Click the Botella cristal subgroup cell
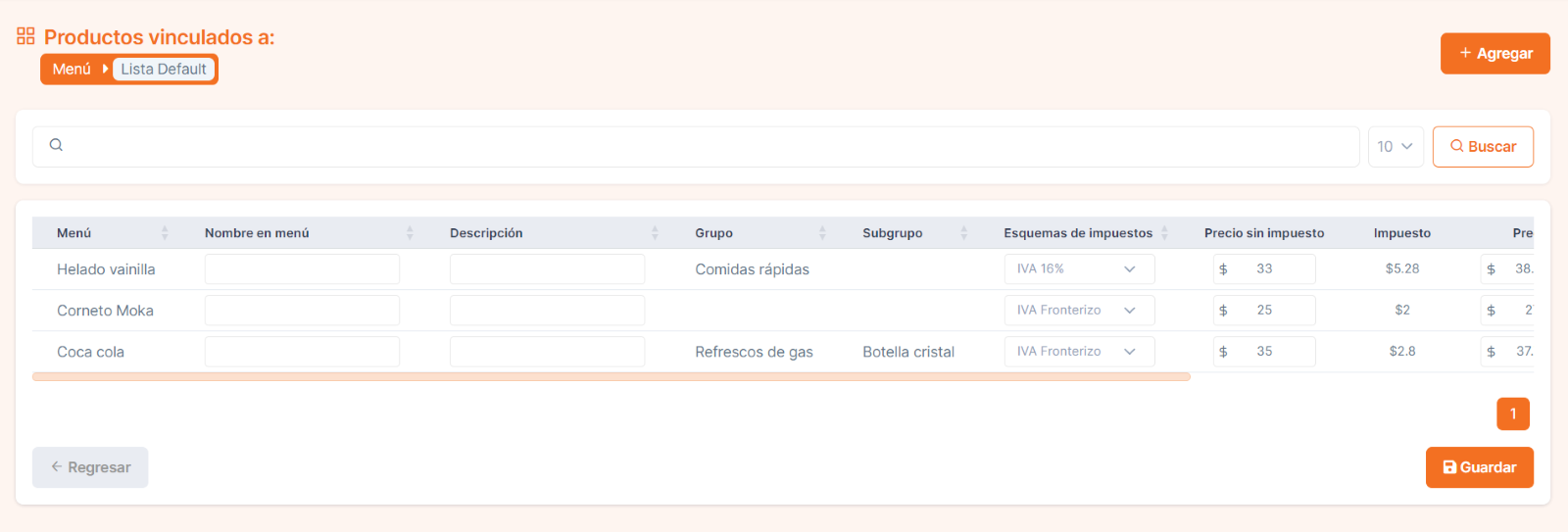Screen dimensions: 1568x532 (x=908, y=352)
